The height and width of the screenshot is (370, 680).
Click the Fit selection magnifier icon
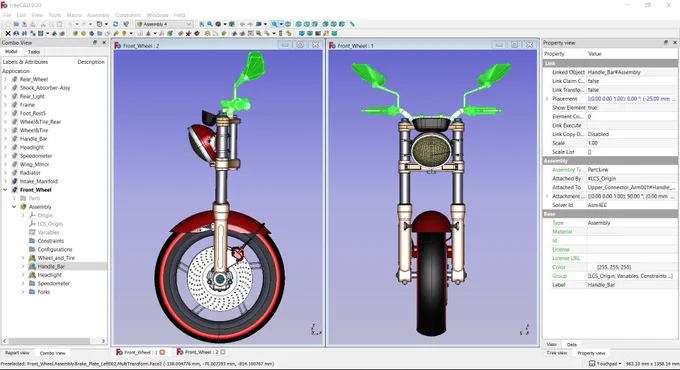pyautogui.click(x=210, y=24)
